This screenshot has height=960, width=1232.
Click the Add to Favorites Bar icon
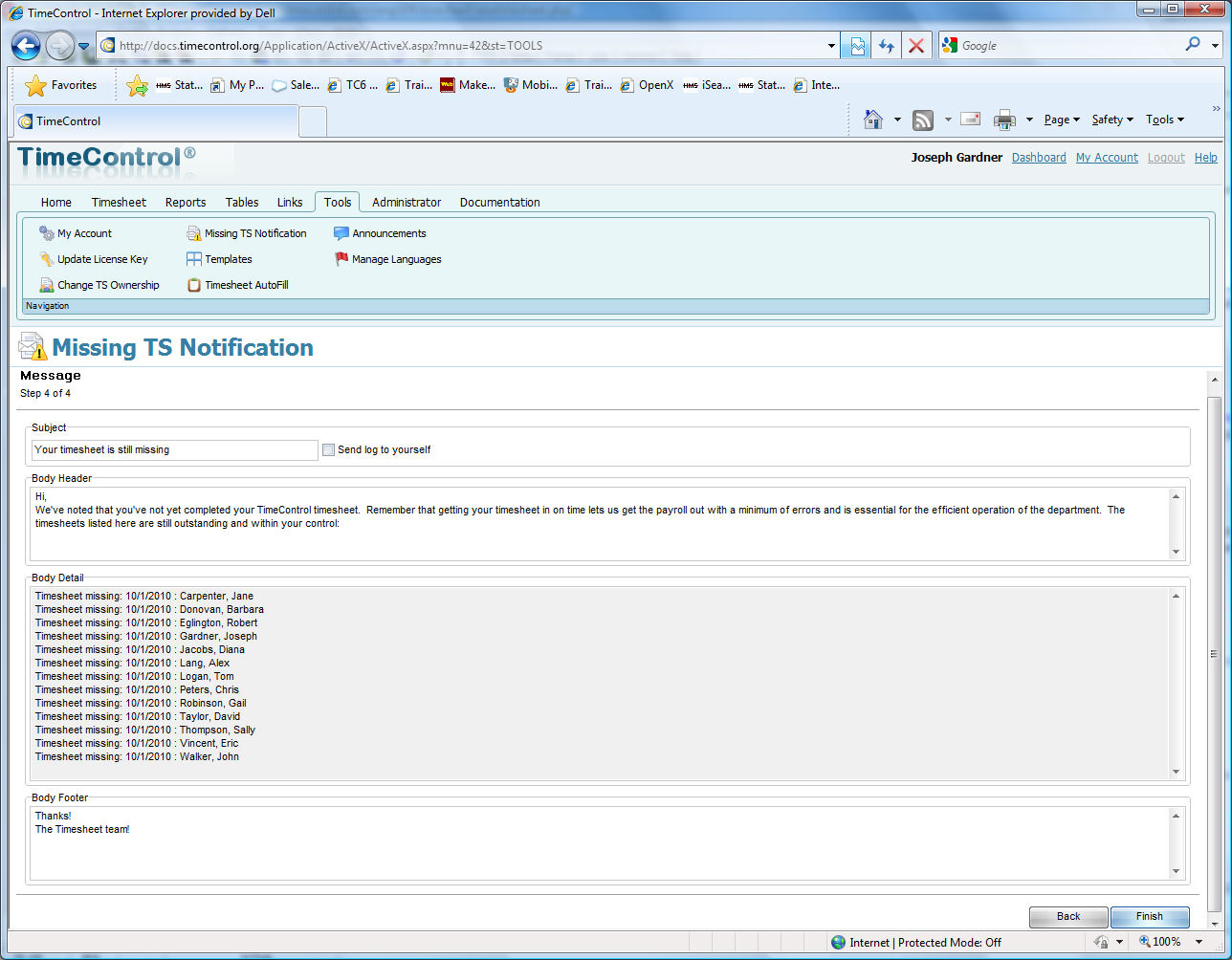(x=137, y=85)
